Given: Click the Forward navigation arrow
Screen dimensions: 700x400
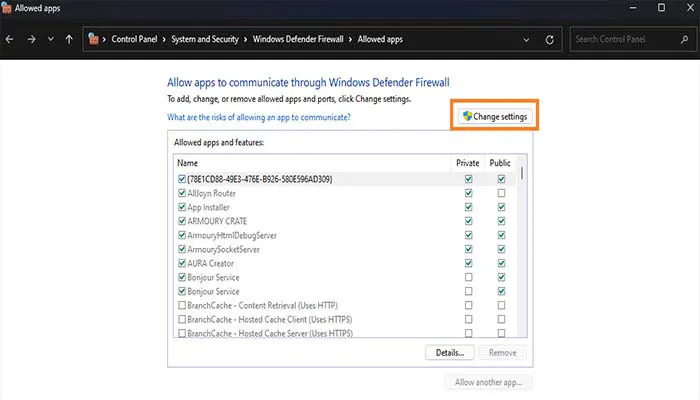Looking at the screenshot, I should (31, 39).
